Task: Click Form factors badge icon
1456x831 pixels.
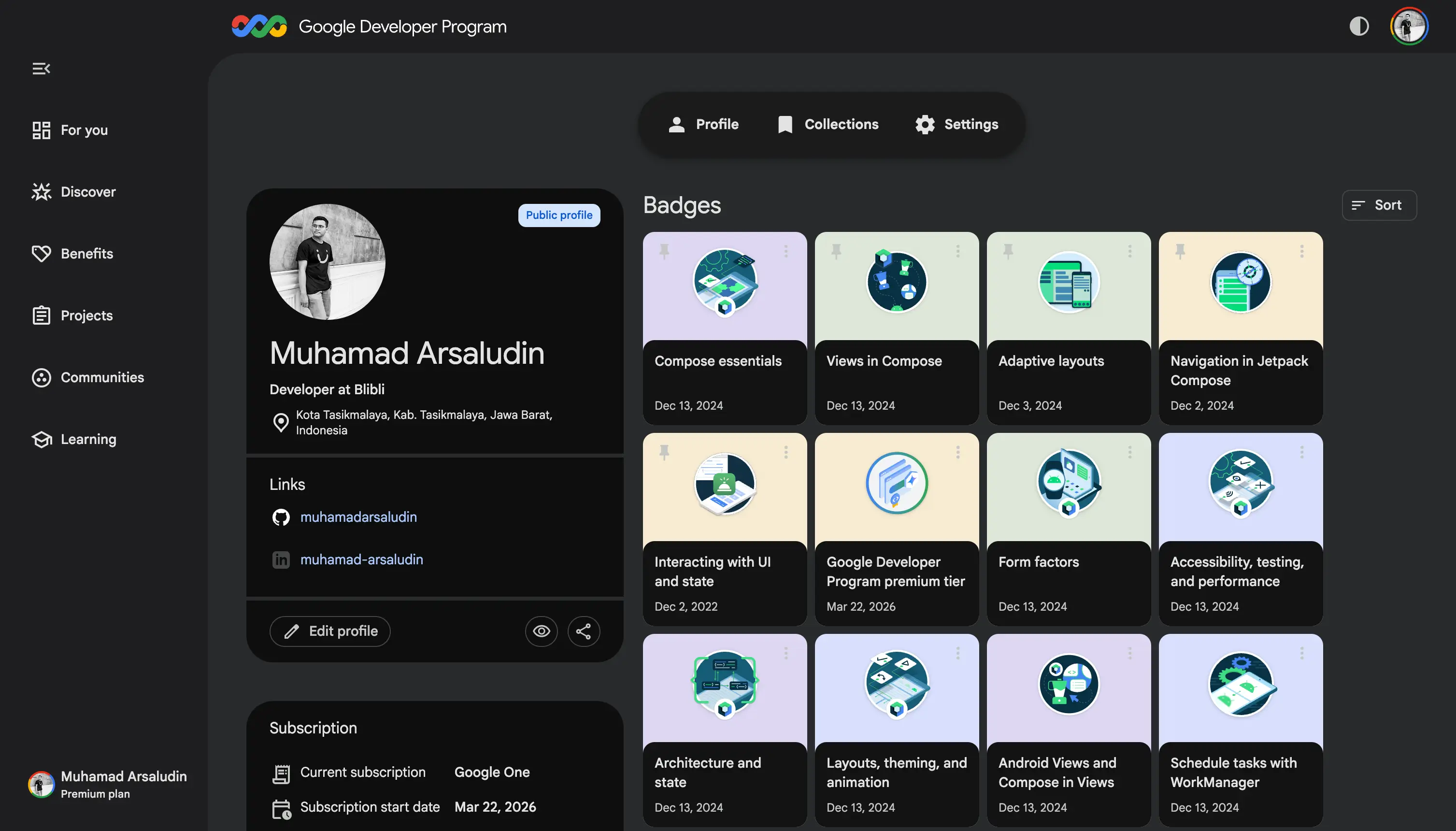Action: [x=1069, y=484]
